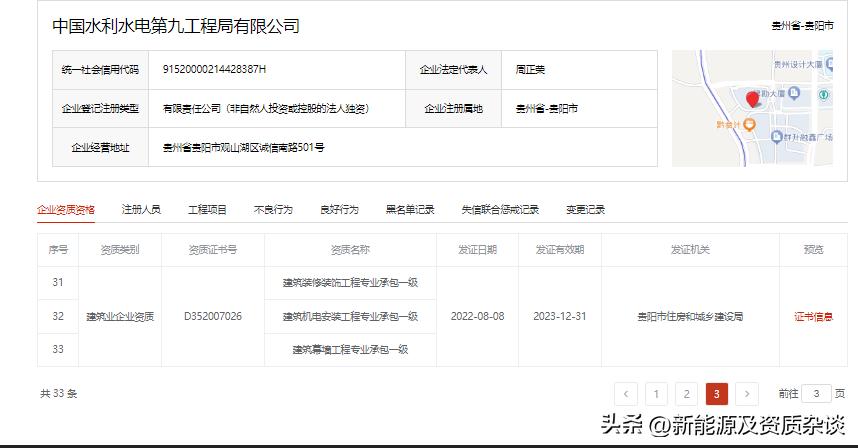Click the 证书信息 preview link

(813, 317)
